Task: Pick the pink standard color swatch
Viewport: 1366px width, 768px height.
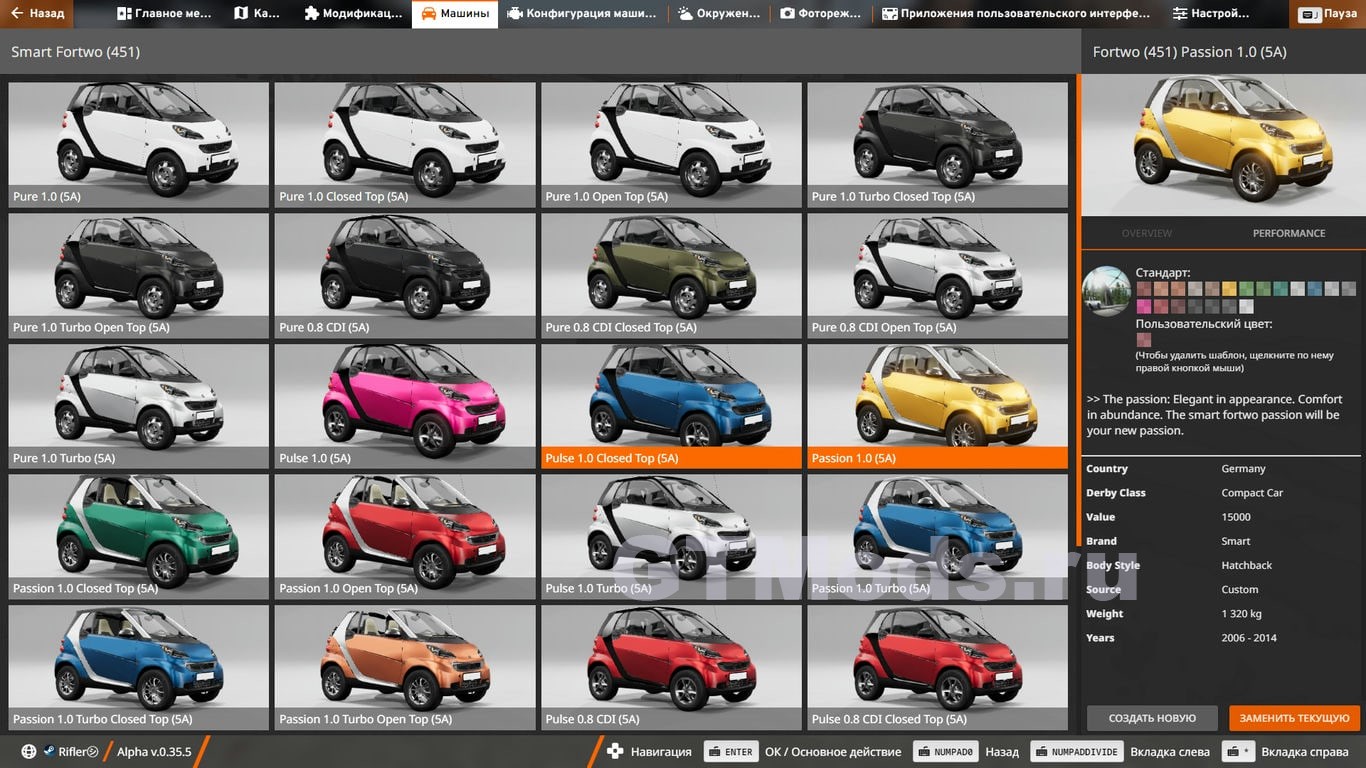Action: pos(1143,307)
